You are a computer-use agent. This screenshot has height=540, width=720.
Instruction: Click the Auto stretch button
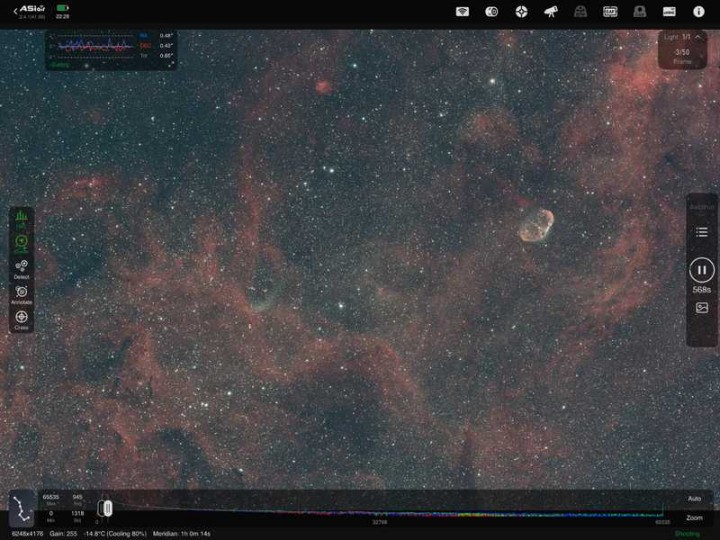(x=694, y=498)
